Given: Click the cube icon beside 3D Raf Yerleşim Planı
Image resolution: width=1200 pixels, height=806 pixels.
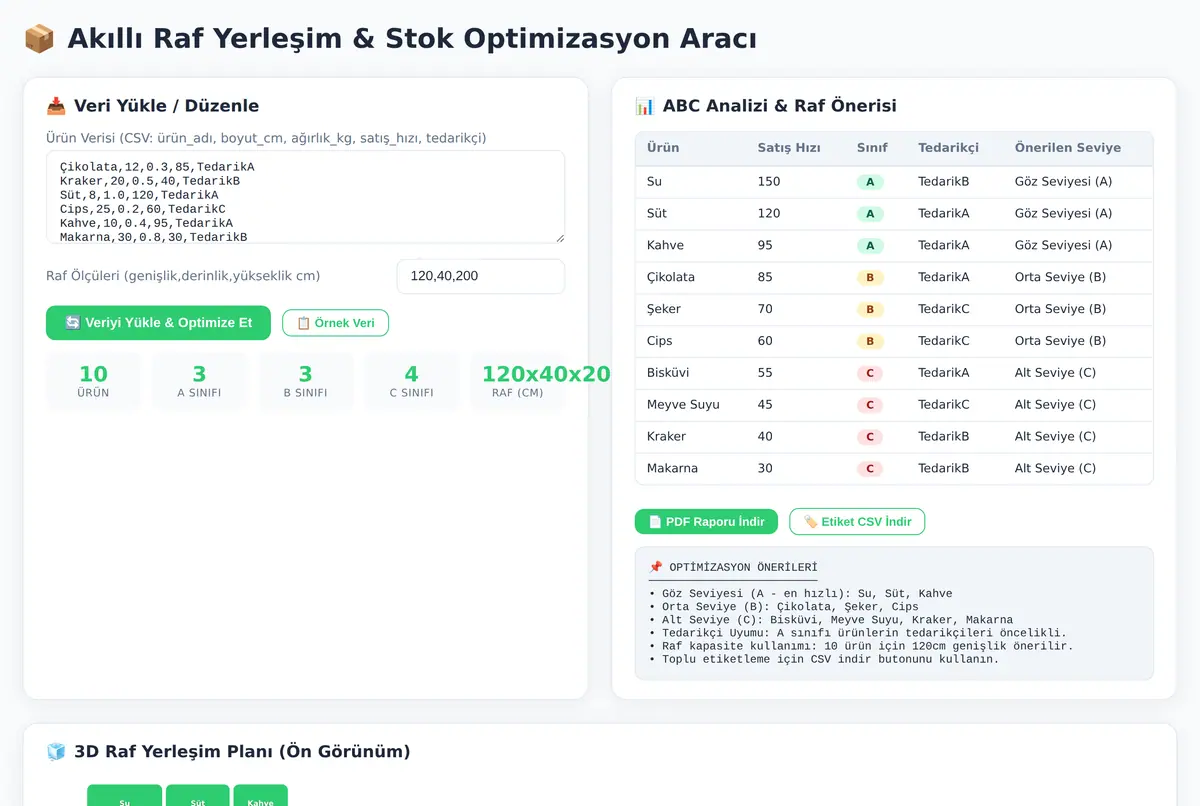Looking at the screenshot, I should click(x=56, y=752).
